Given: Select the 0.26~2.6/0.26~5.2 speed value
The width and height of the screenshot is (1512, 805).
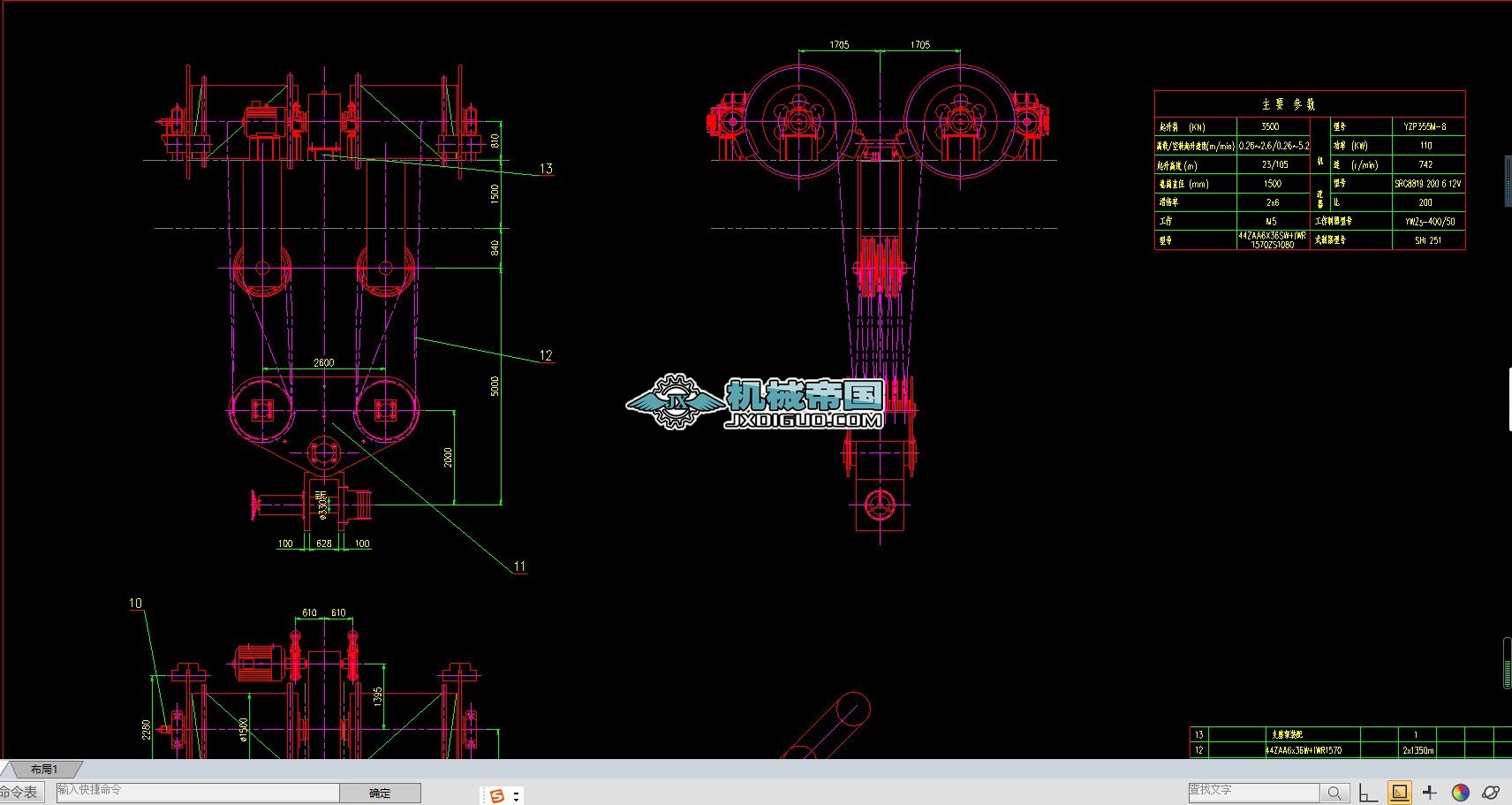Looking at the screenshot, I should (x=1274, y=146).
